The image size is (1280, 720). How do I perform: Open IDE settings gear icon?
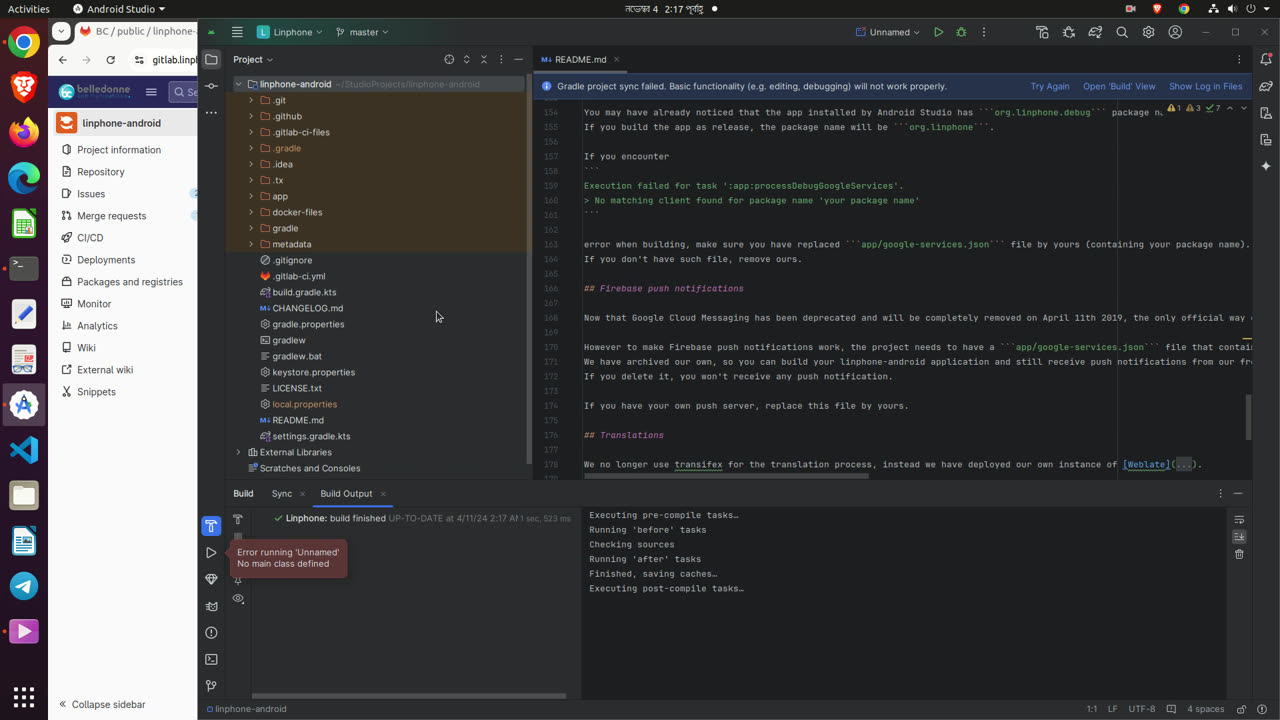tap(1148, 32)
